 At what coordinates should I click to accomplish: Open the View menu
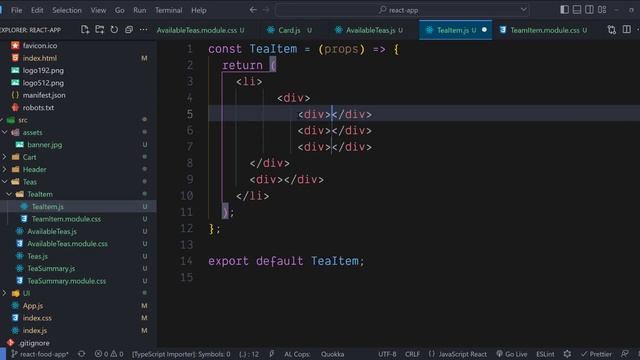pyautogui.click(x=98, y=10)
